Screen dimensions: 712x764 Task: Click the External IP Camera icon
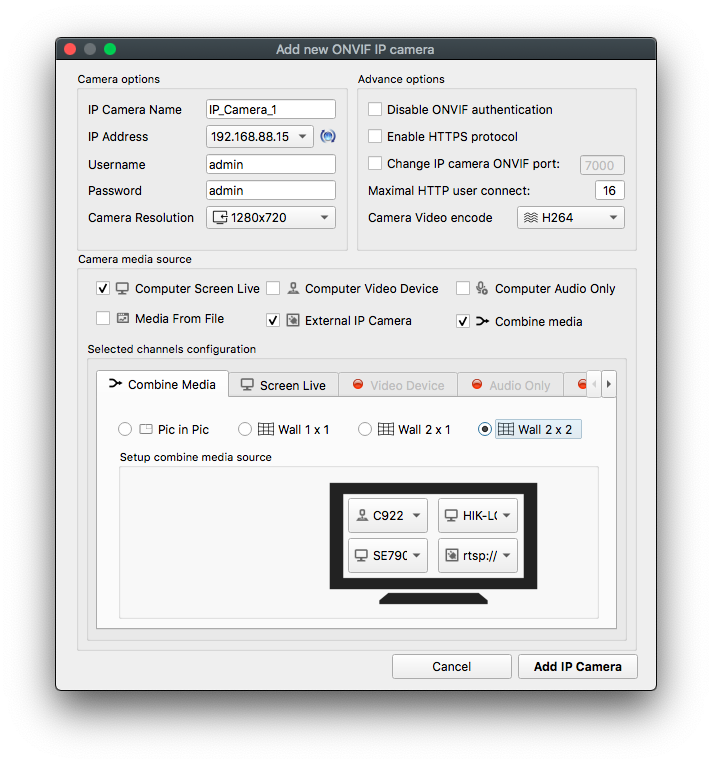(x=292, y=321)
